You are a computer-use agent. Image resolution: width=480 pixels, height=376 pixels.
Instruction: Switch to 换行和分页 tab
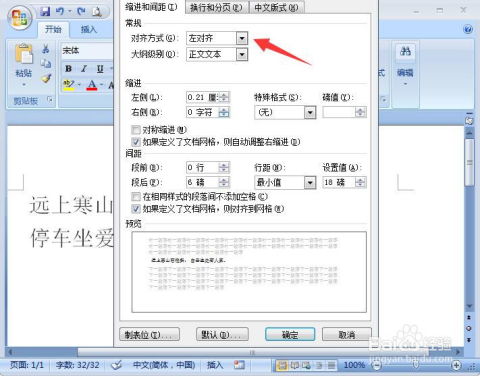coord(216,7)
